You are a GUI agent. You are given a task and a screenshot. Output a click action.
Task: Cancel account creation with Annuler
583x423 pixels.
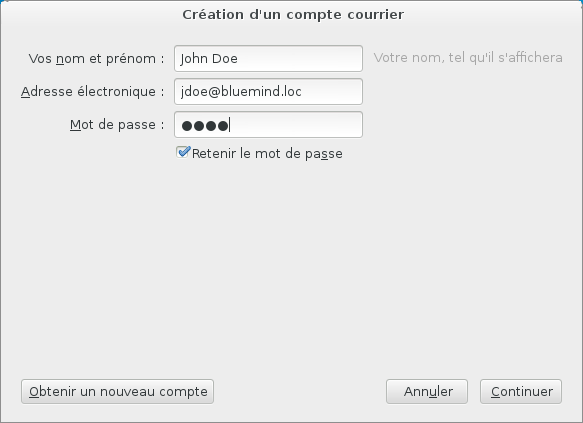point(427,391)
